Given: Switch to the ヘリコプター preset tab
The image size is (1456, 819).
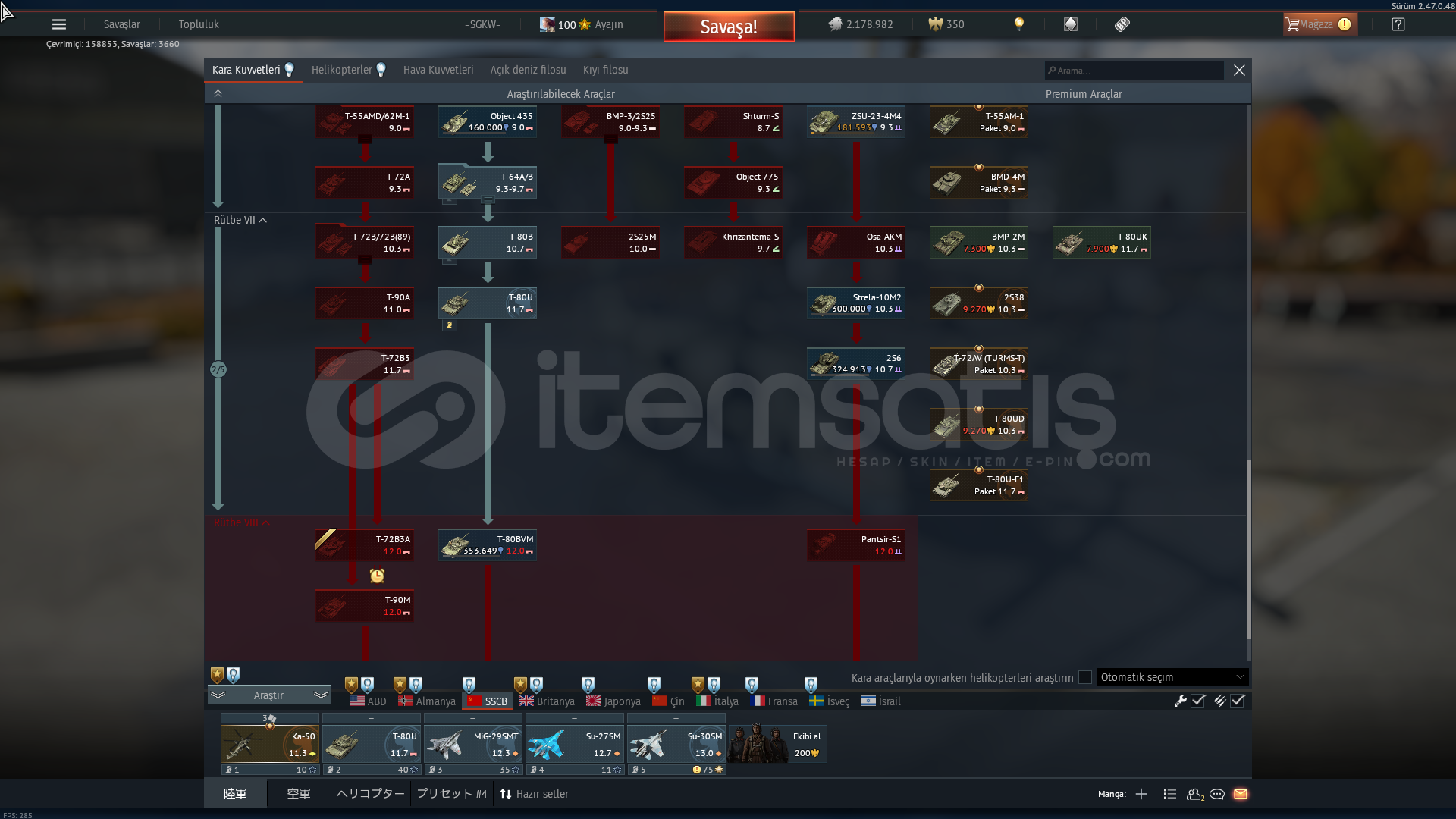Looking at the screenshot, I should 370,794.
